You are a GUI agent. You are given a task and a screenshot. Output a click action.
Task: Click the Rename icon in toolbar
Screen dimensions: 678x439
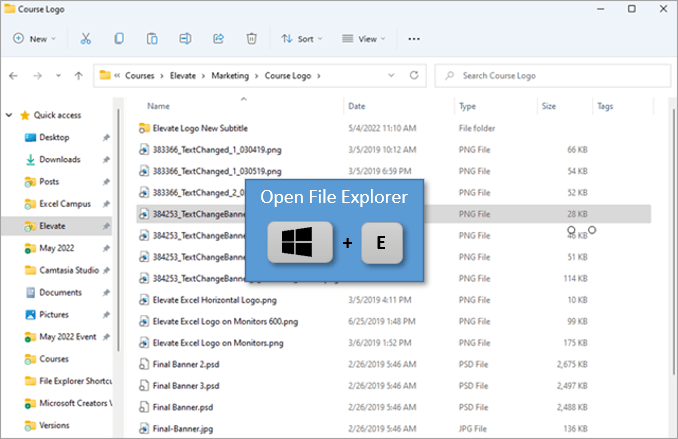point(185,39)
